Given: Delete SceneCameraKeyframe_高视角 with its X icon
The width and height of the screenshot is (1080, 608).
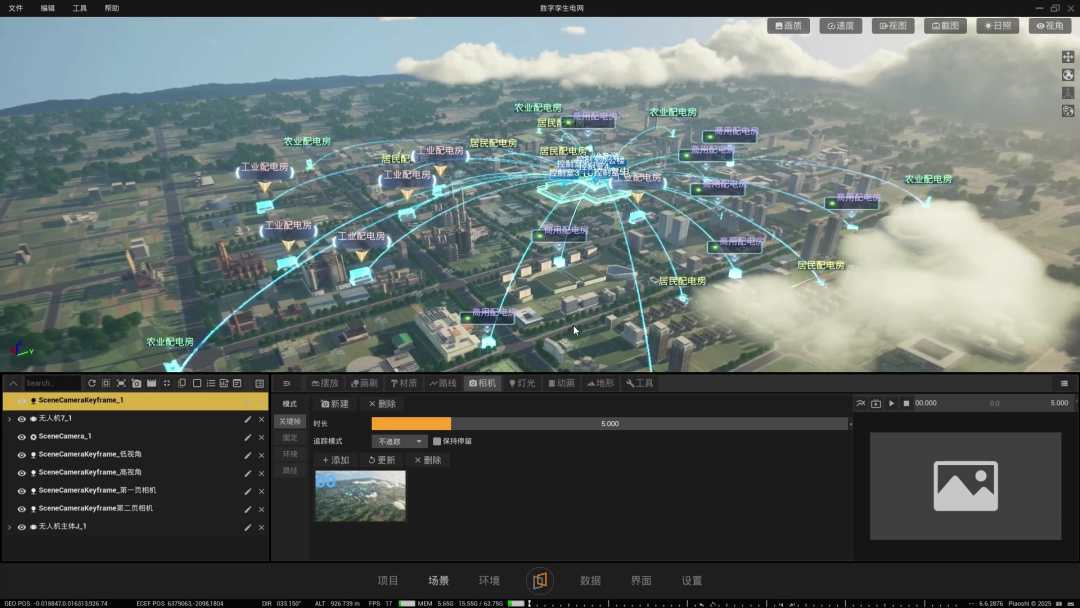Looking at the screenshot, I should (x=262, y=473).
